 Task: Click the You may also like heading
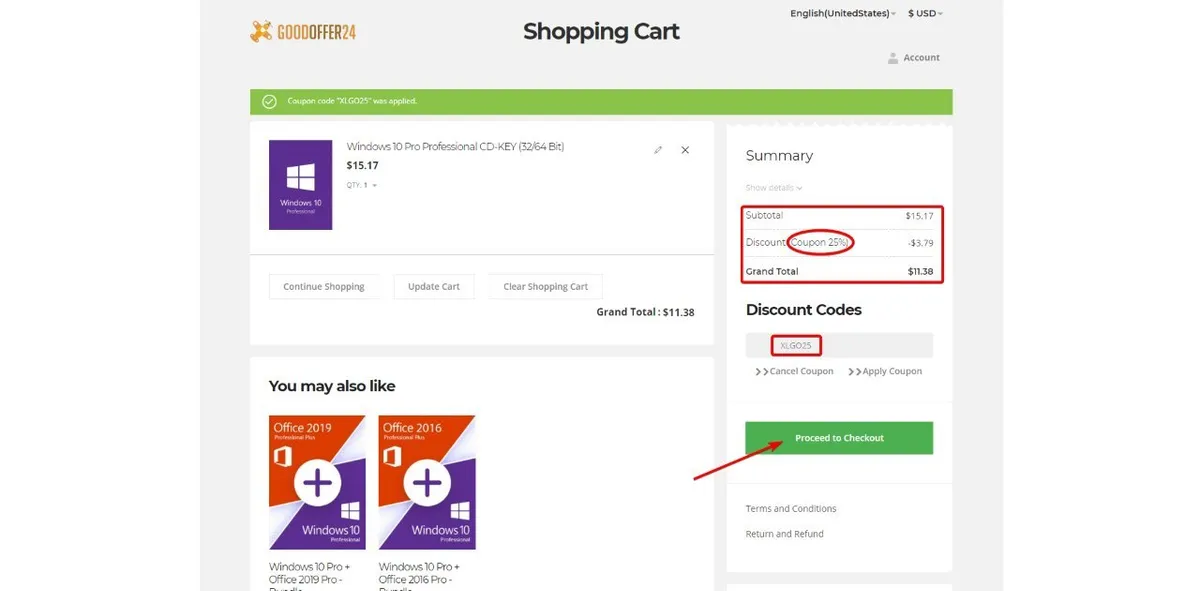[x=332, y=386]
